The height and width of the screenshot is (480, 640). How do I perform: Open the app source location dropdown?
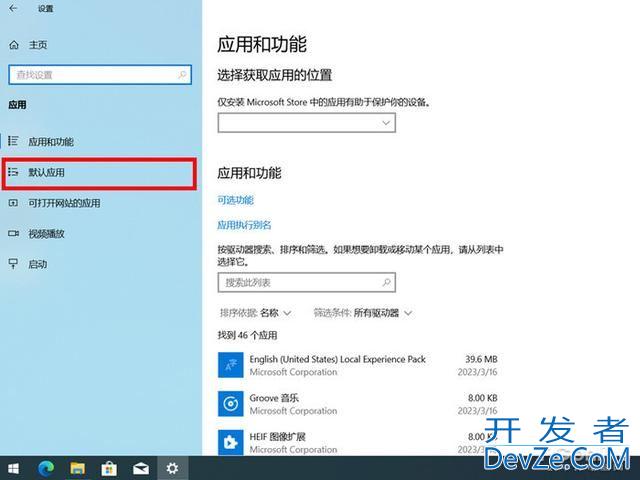[x=307, y=122]
